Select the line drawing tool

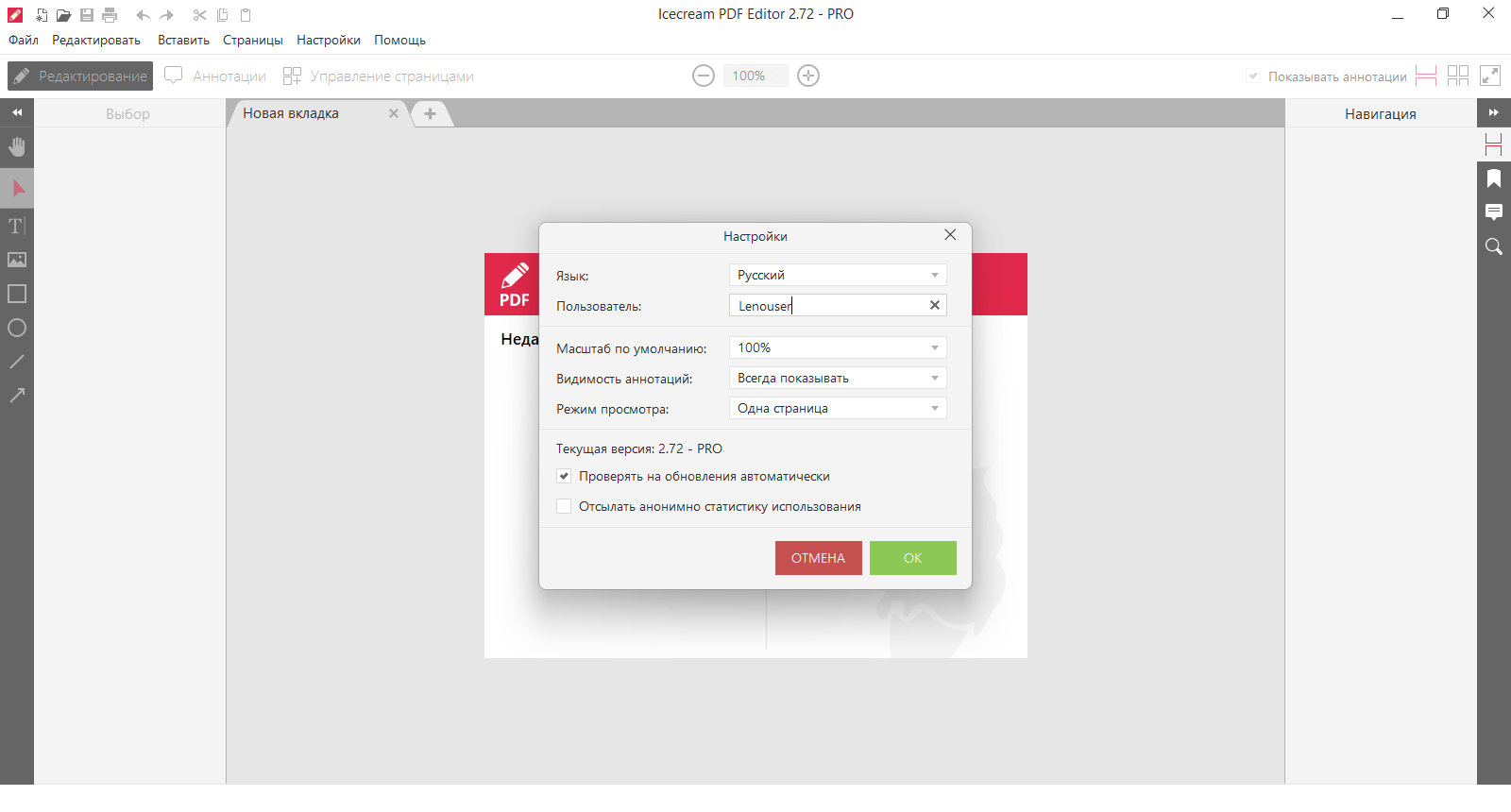17,362
